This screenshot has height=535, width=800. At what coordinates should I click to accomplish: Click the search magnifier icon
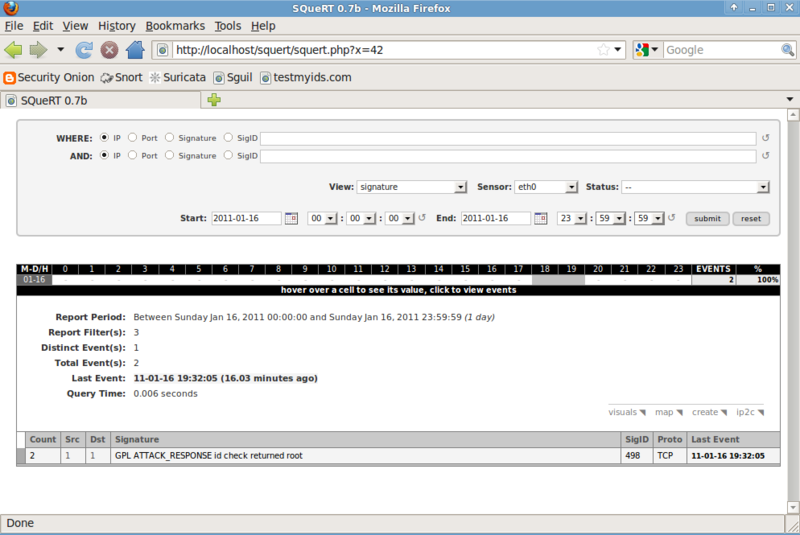[x=787, y=50]
